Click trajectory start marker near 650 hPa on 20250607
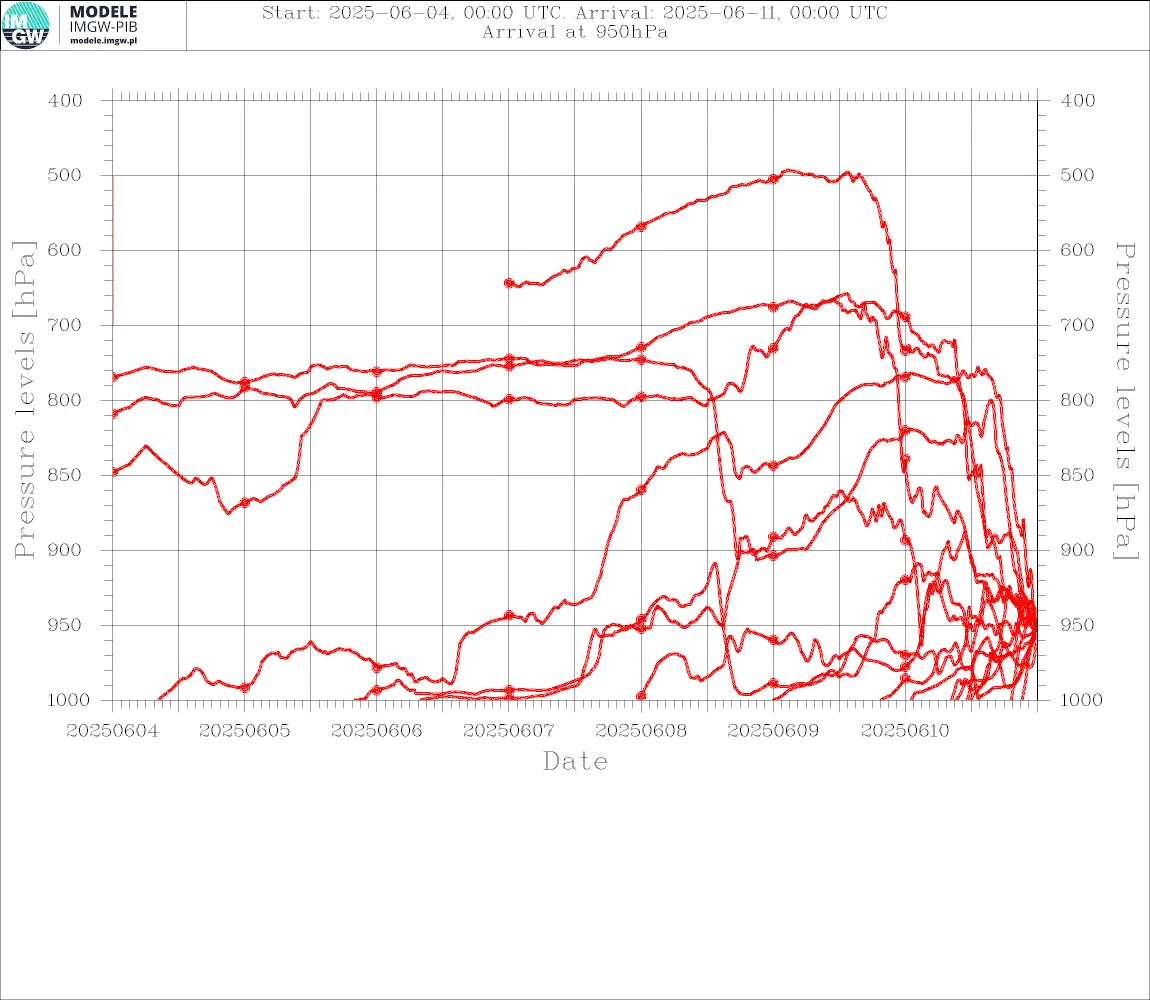Screen dimensions: 1150x1000 (509, 283)
